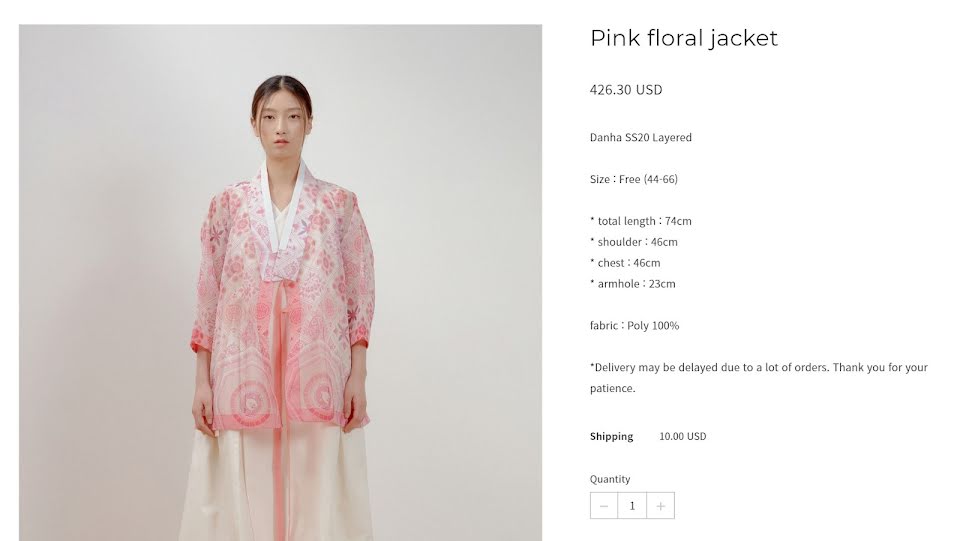Click the Quantity label
This screenshot has height=541, width=960.
click(610, 479)
